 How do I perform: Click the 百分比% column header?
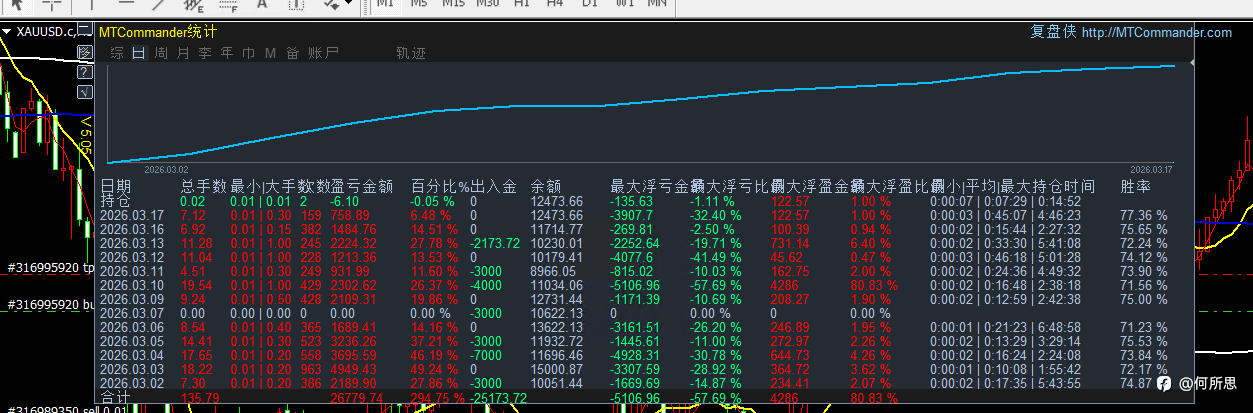point(440,186)
